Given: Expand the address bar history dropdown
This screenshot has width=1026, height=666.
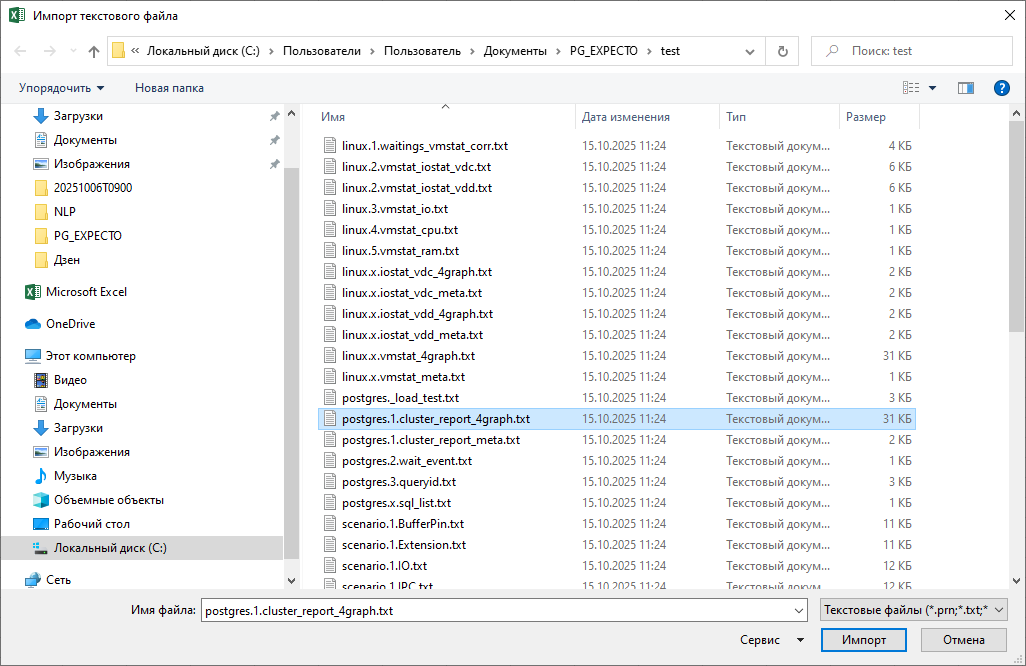Looking at the screenshot, I should click(750, 51).
